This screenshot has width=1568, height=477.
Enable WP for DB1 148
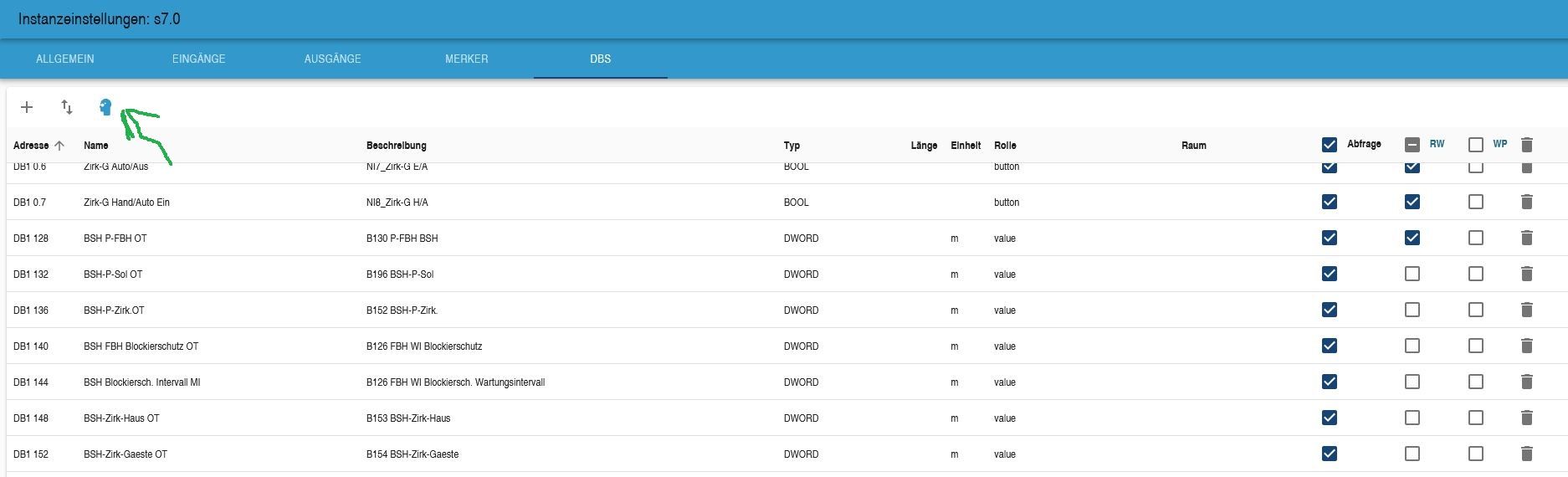coord(1476,418)
